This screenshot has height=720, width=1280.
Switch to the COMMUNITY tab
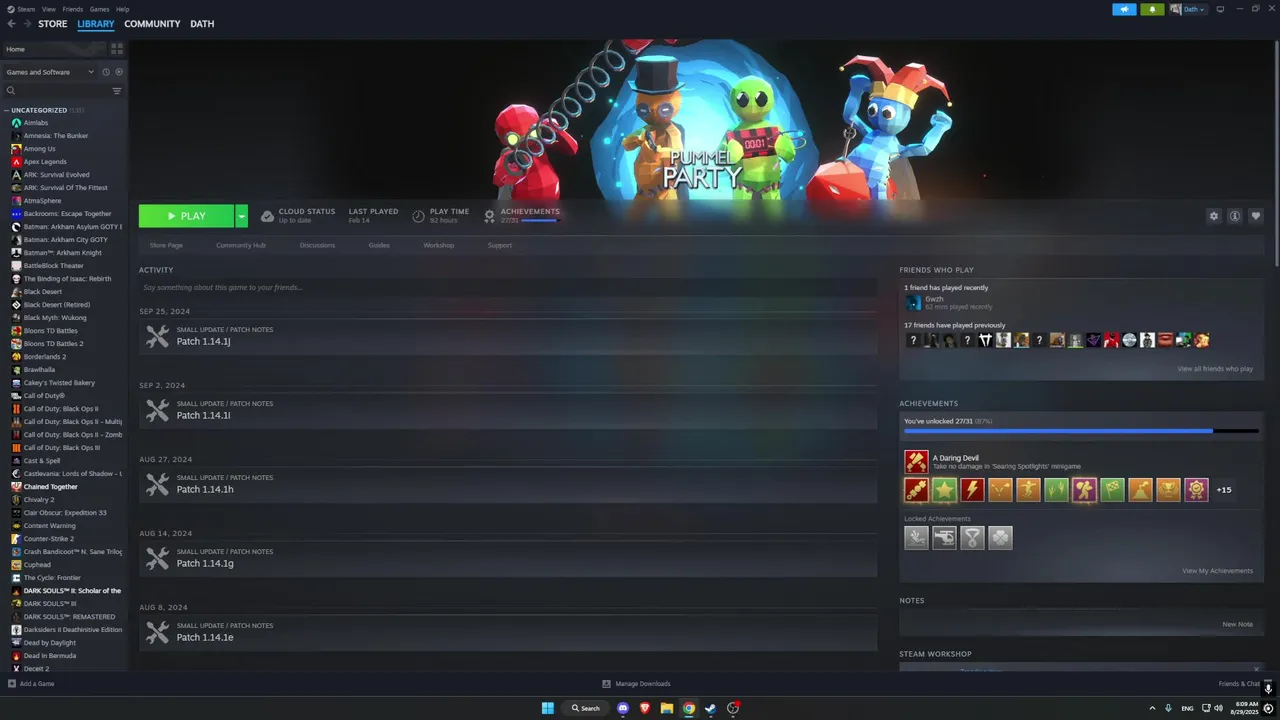click(152, 24)
